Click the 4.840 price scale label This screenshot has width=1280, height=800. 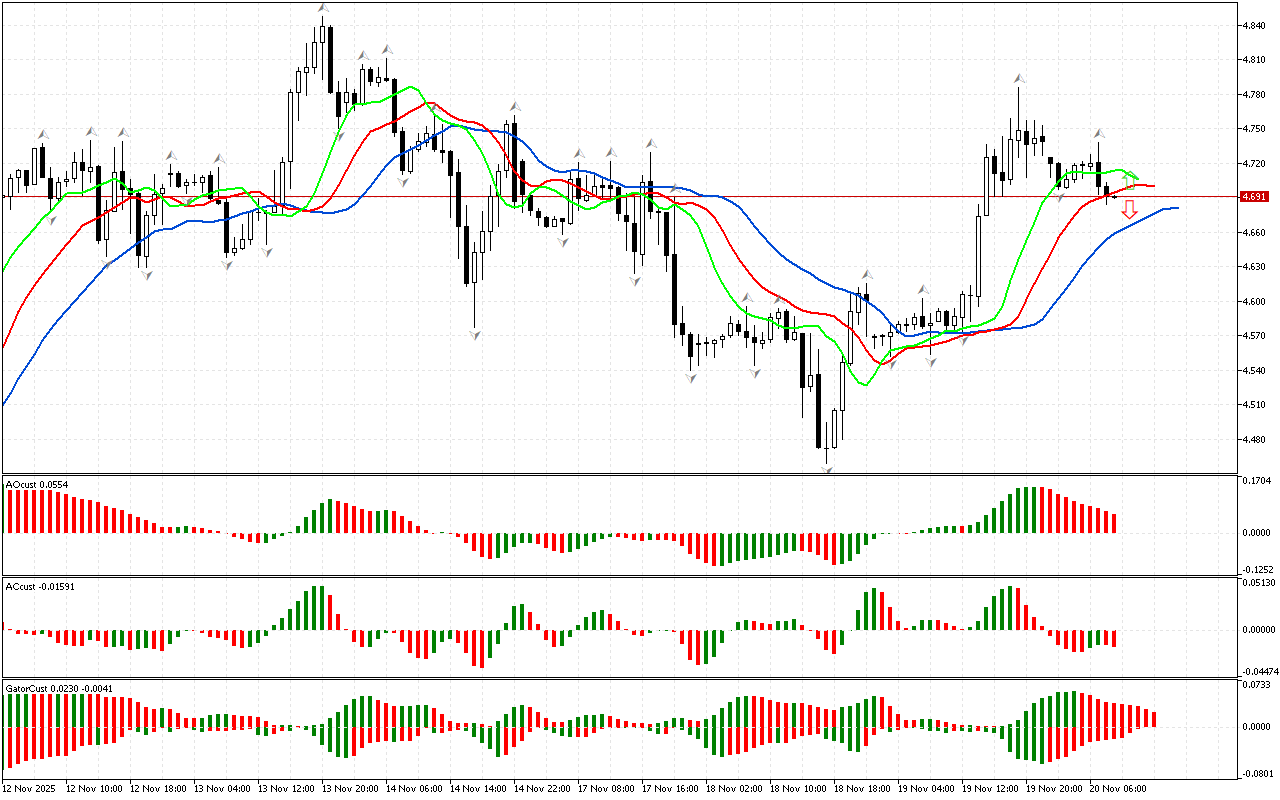tap(1255, 26)
